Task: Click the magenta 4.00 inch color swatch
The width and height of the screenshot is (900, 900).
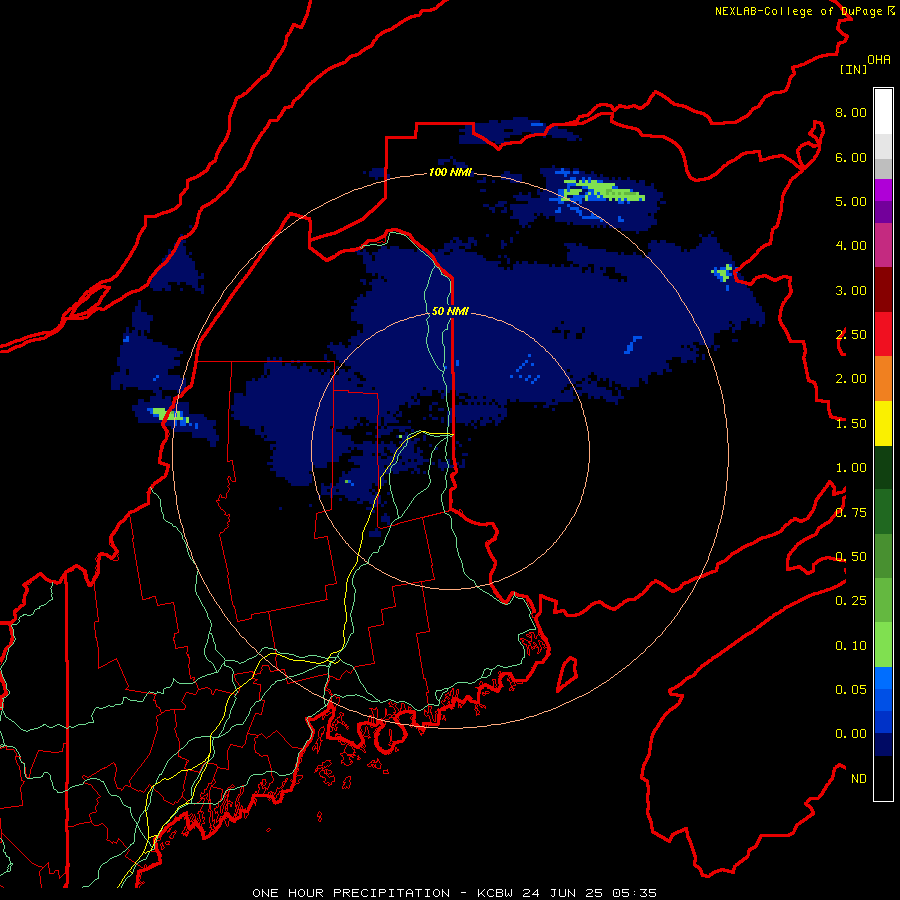Action: [x=883, y=245]
